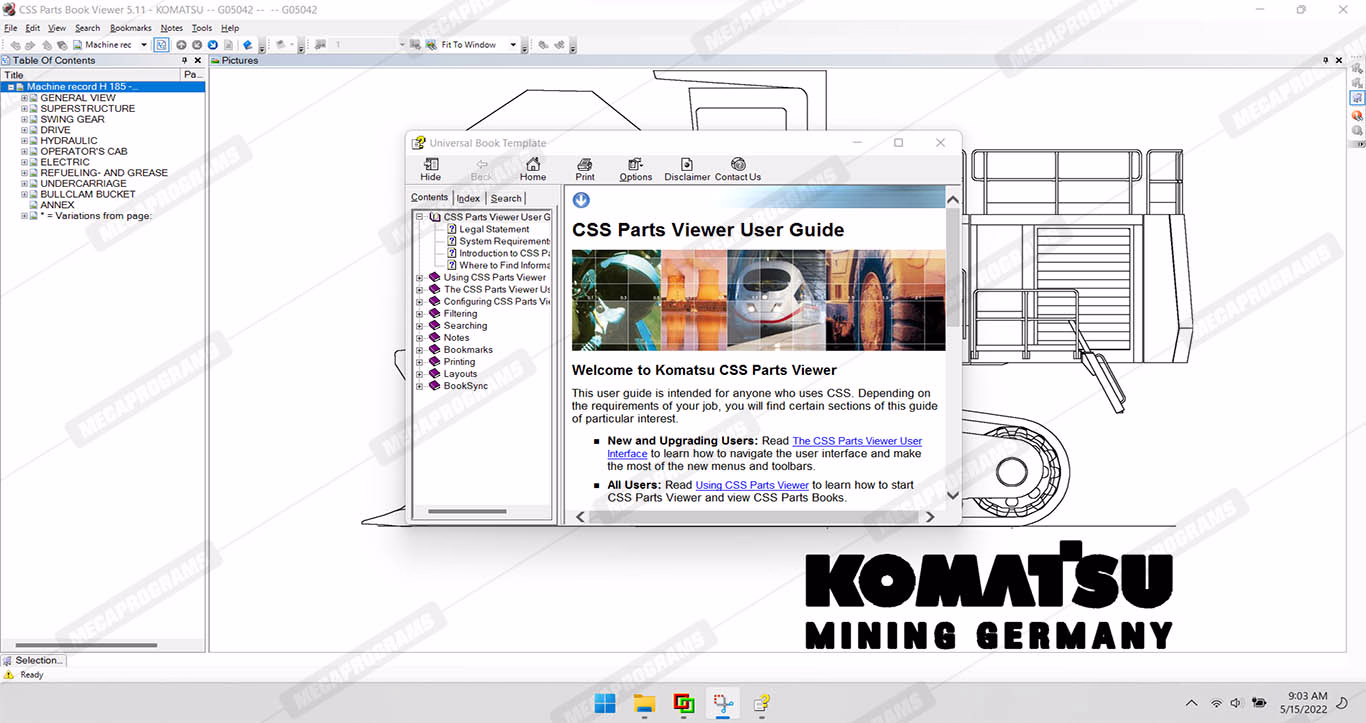Click the Home icon in help window
The height and width of the screenshot is (723, 1366).
tap(533, 165)
